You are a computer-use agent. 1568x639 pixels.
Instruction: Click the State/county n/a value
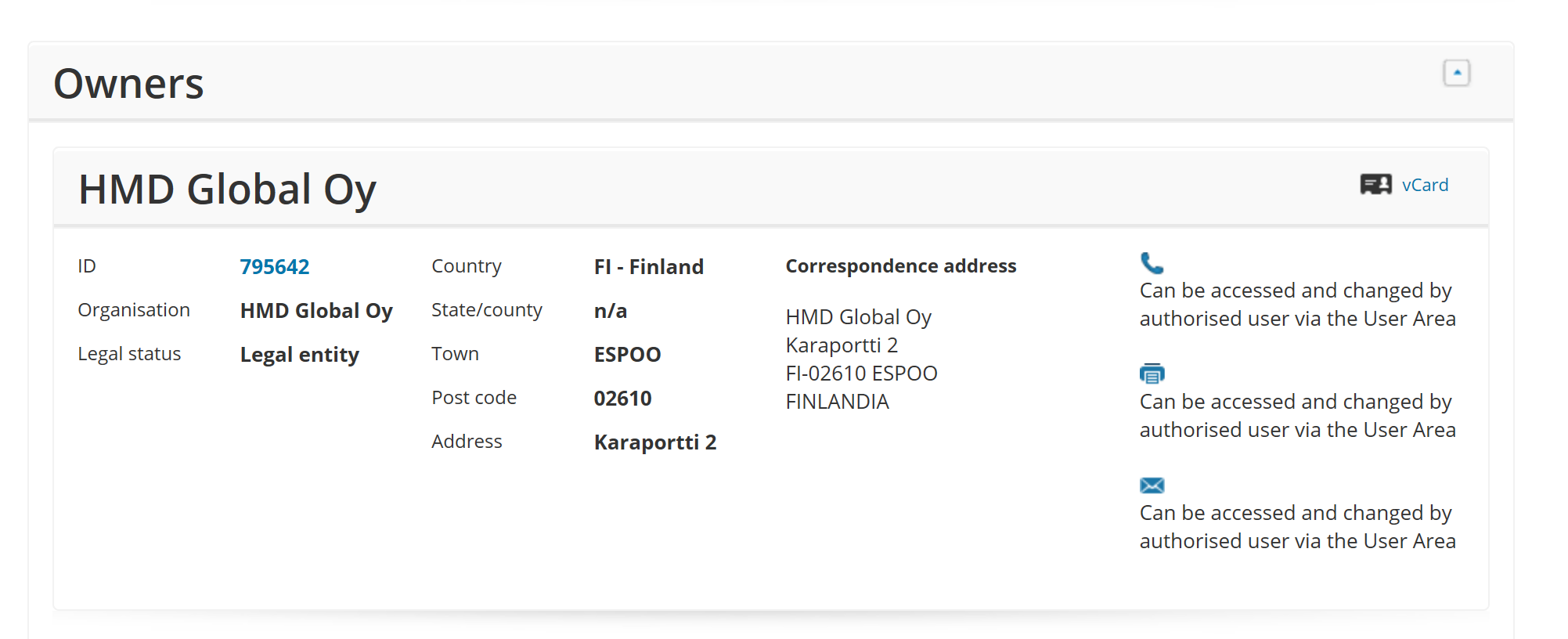pos(610,310)
